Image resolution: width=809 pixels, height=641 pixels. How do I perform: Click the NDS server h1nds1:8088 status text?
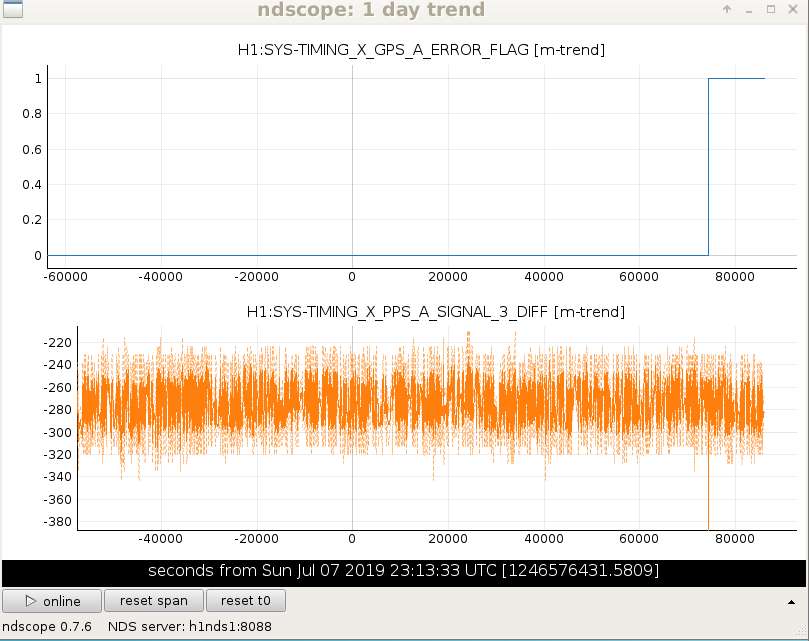189,627
